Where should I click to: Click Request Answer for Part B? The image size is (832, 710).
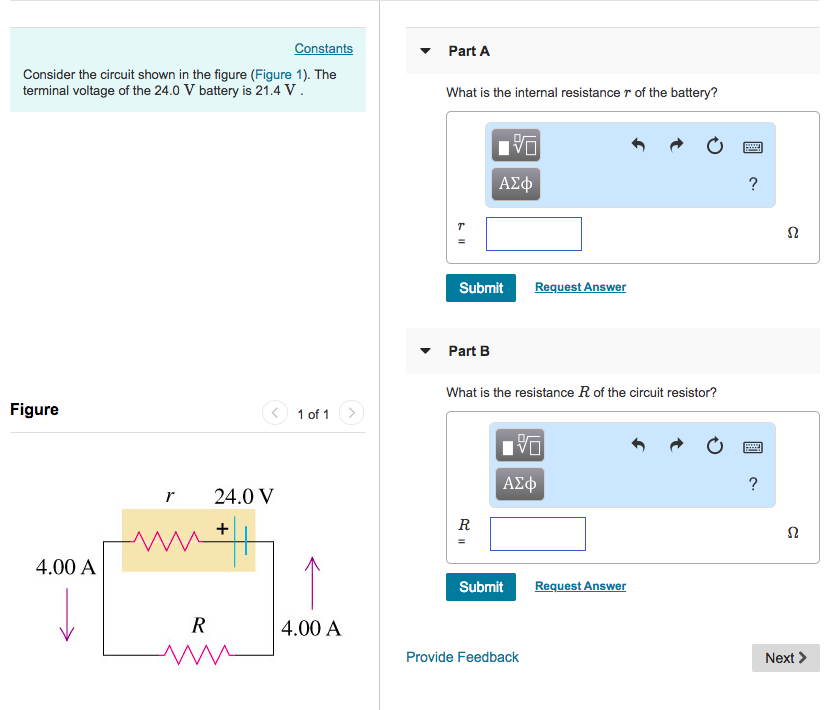(579, 585)
